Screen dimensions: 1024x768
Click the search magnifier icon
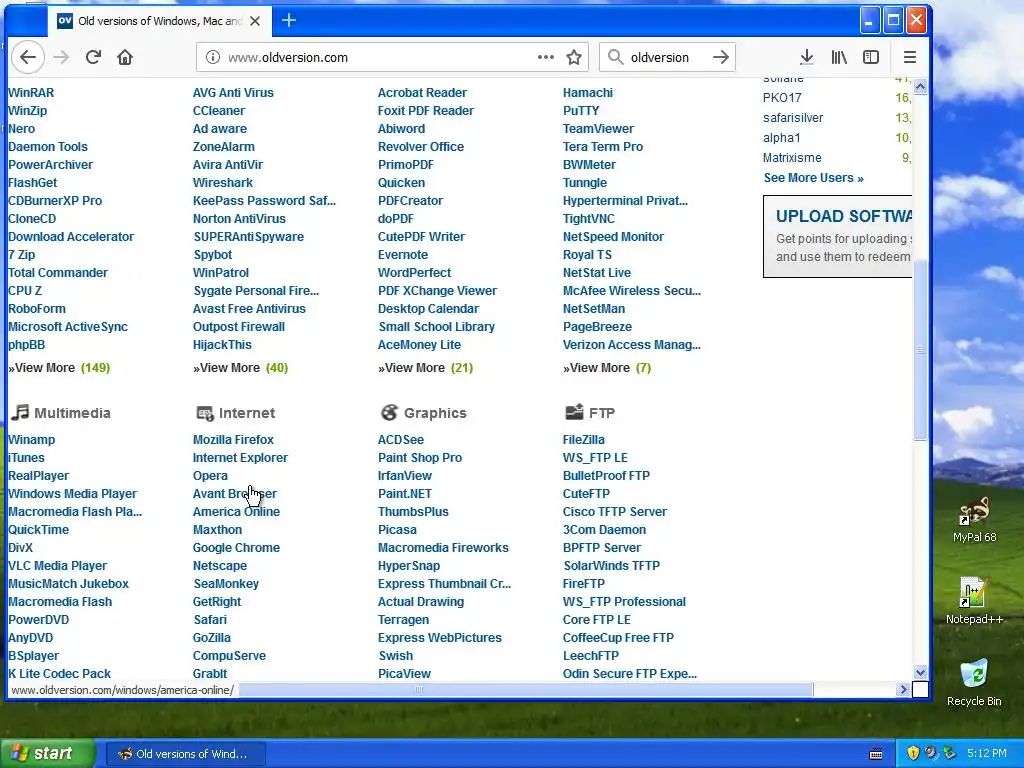point(615,57)
